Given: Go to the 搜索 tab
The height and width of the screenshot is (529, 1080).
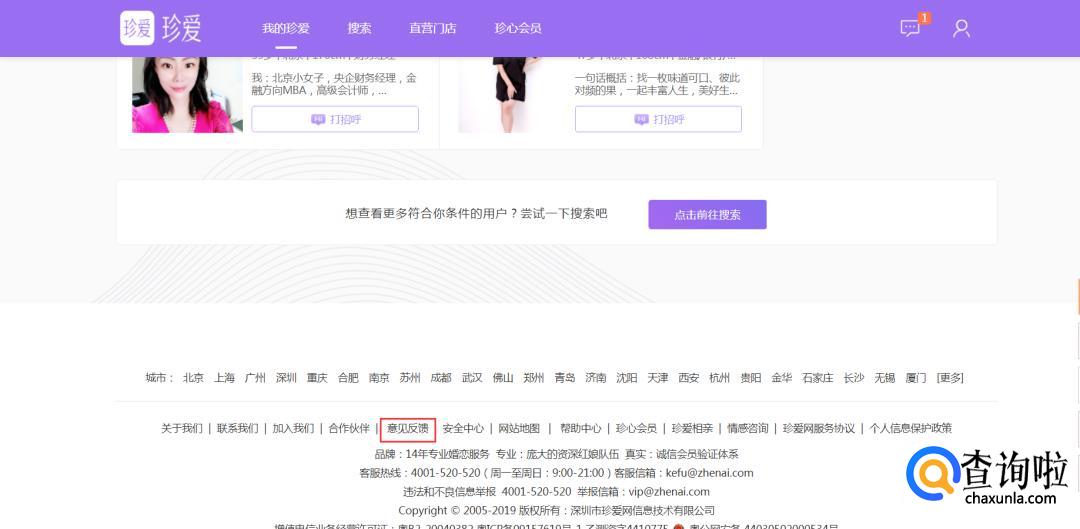Looking at the screenshot, I should click(360, 28).
